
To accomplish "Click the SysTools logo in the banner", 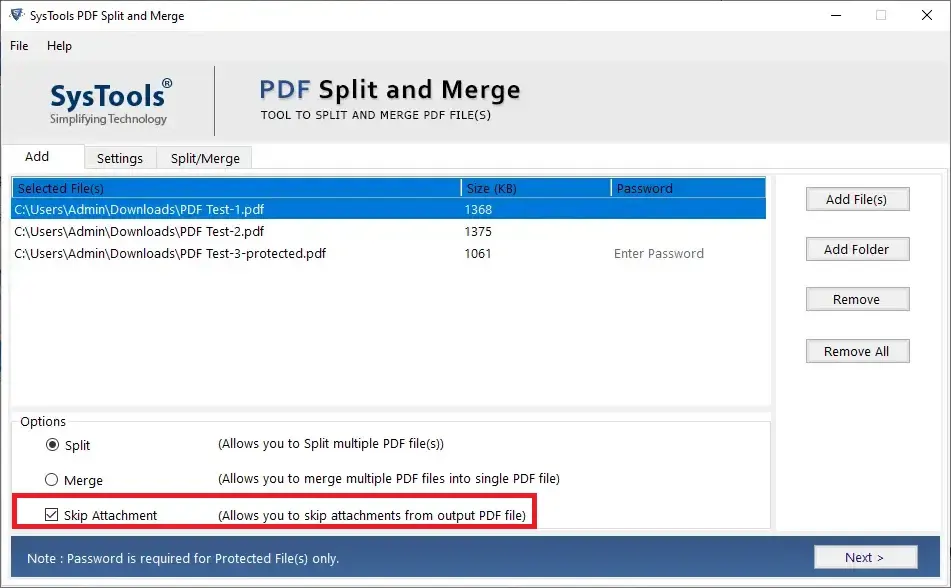I will point(110,101).
